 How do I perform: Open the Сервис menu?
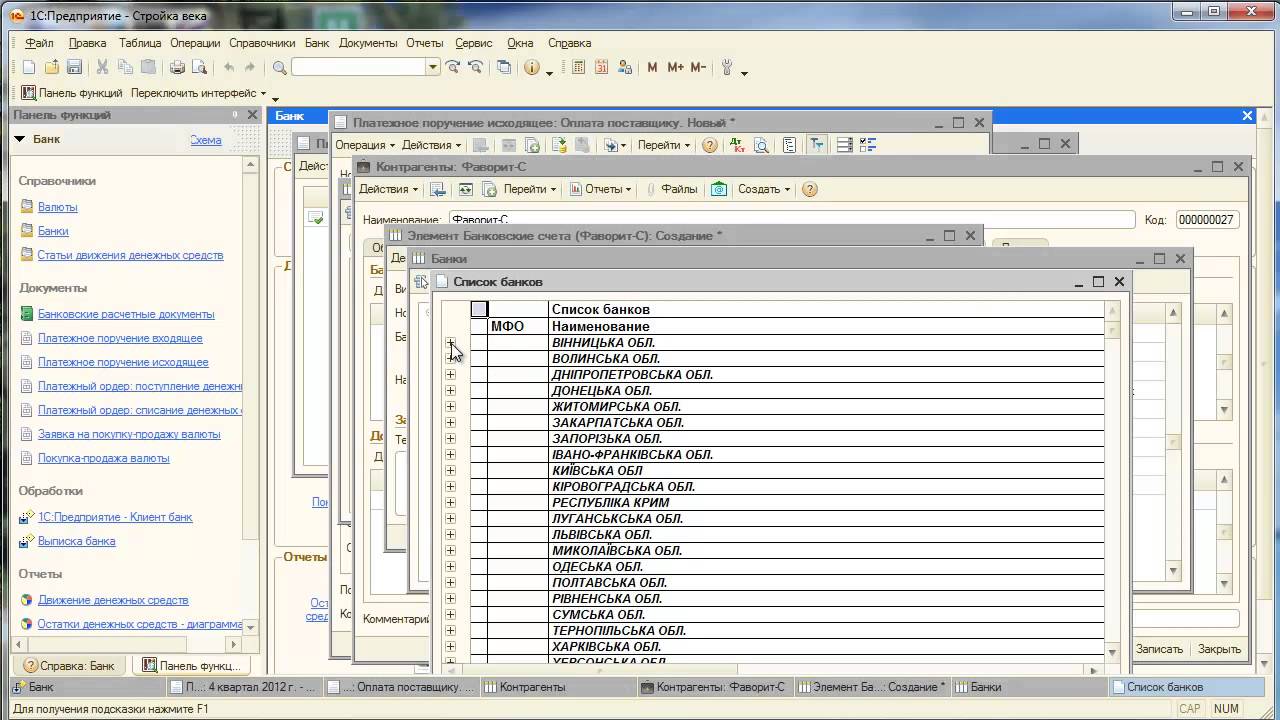tap(474, 43)
